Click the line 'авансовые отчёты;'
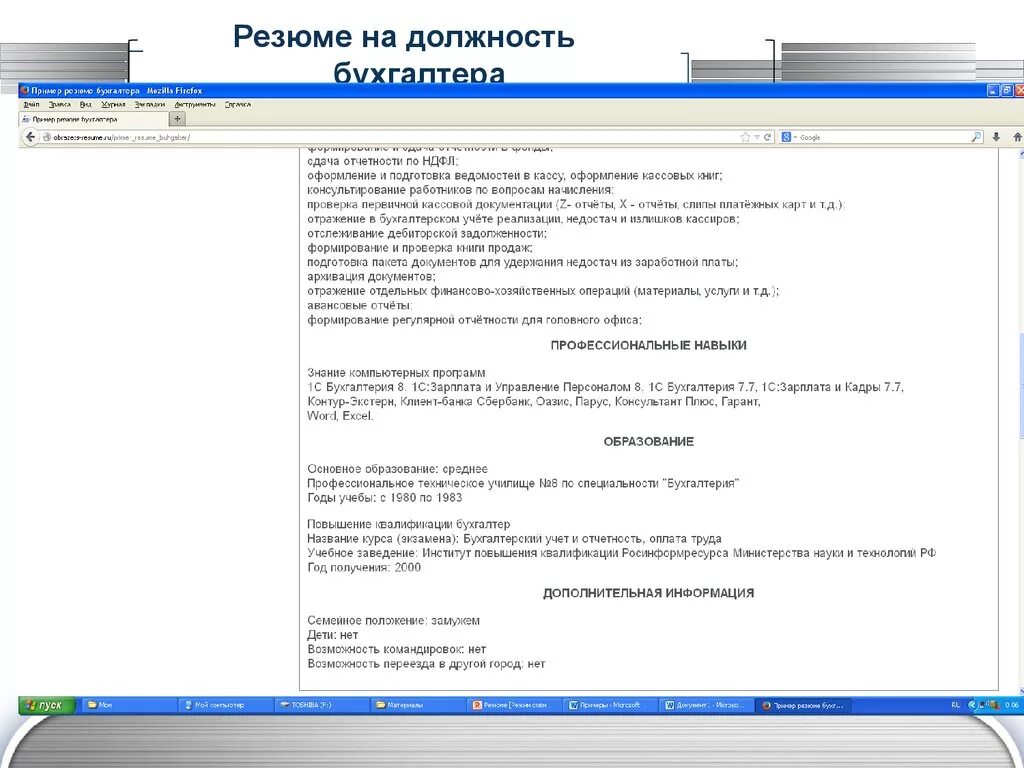The width and height of the screenshot is (1024, 768). [360, 306]
